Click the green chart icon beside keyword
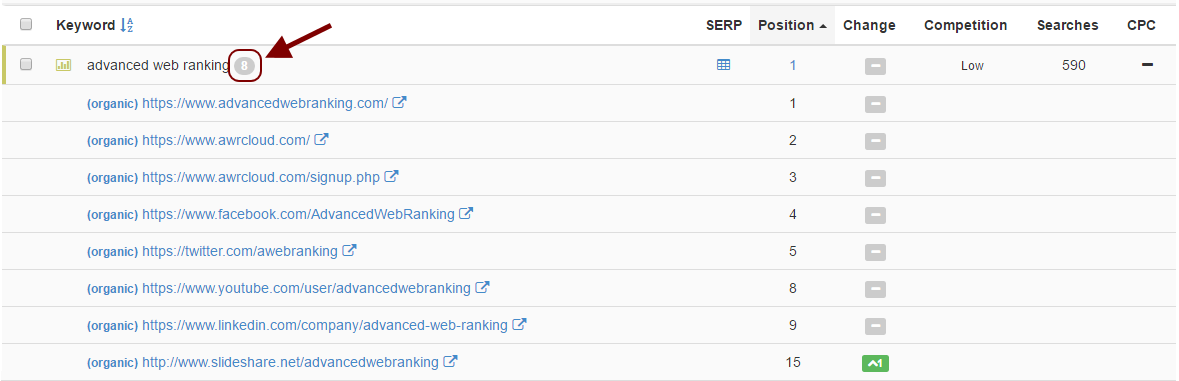Screen dimensions: 1179x381 (64, 65)
